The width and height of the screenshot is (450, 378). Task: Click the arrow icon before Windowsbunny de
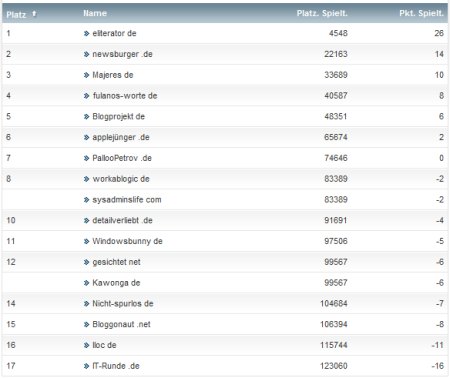tap(87, 241)
